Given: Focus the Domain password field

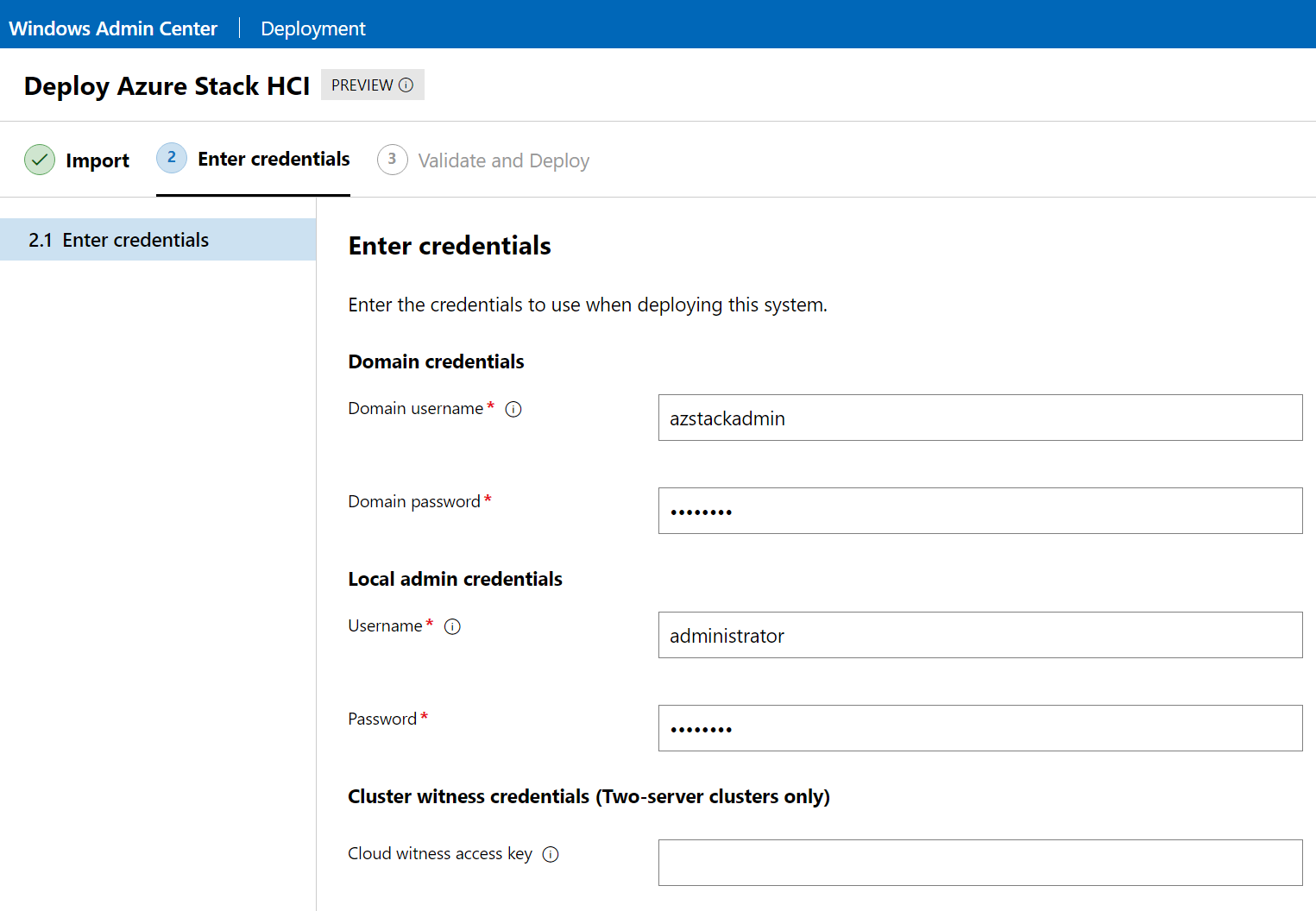Looking at the screenshot, I should click(980, 511).
